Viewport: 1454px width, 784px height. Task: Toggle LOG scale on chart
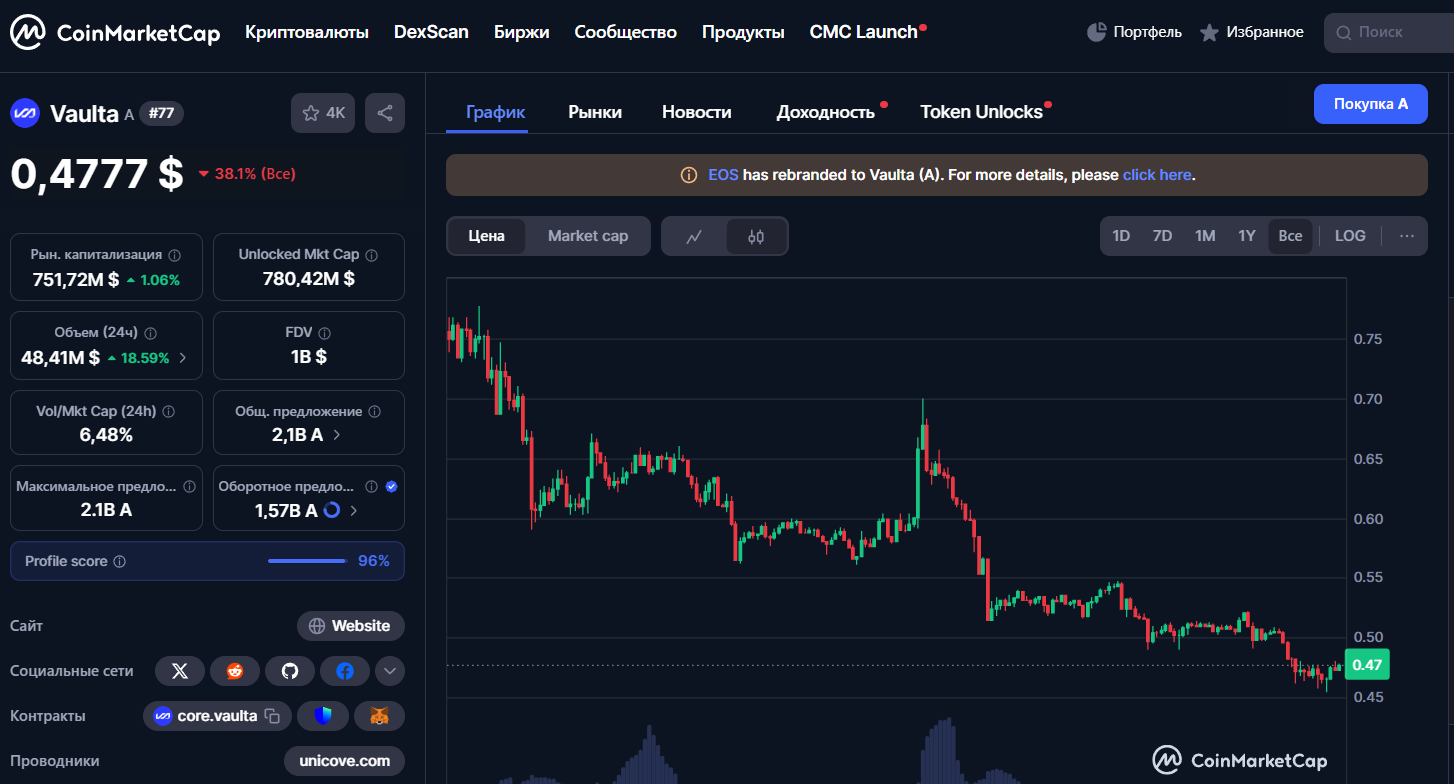click(1350, 236)
